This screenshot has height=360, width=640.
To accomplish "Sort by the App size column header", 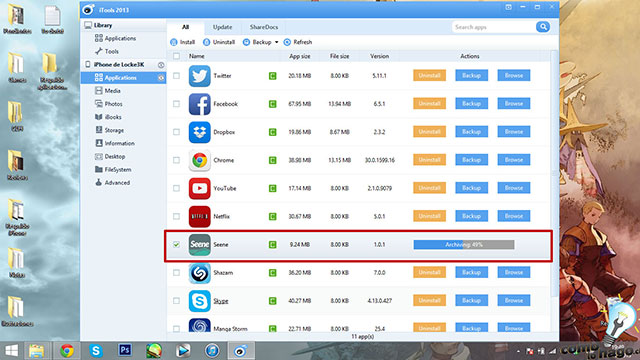I will [300, 56].
